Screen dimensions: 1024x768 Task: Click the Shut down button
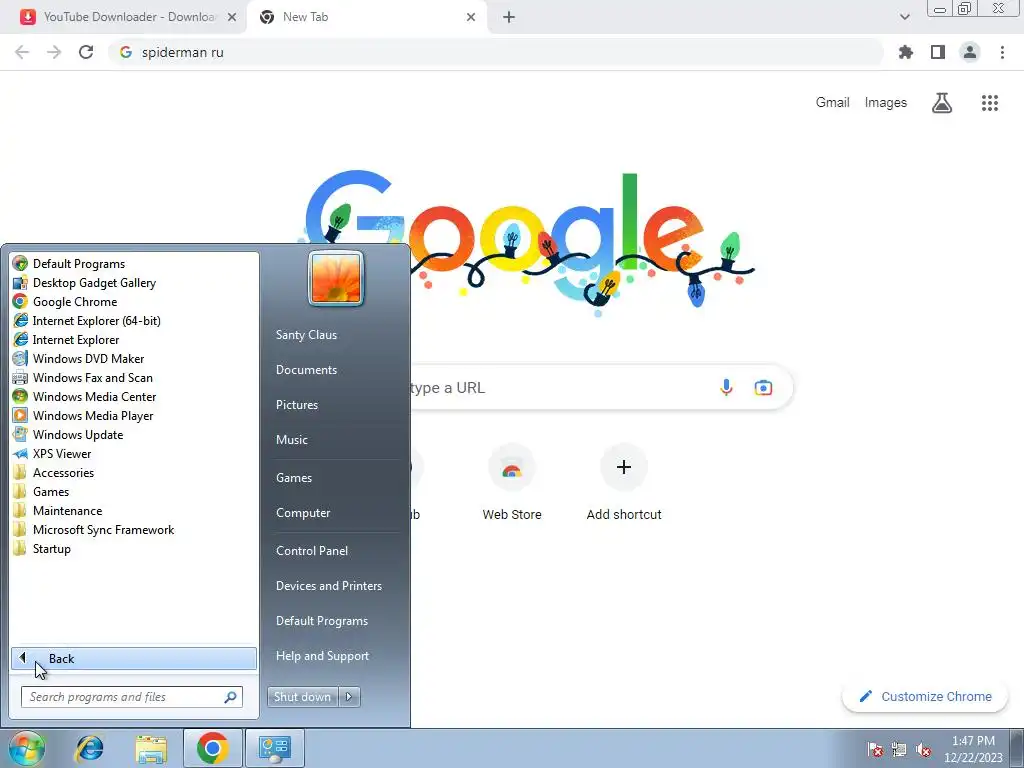point(302,697)
